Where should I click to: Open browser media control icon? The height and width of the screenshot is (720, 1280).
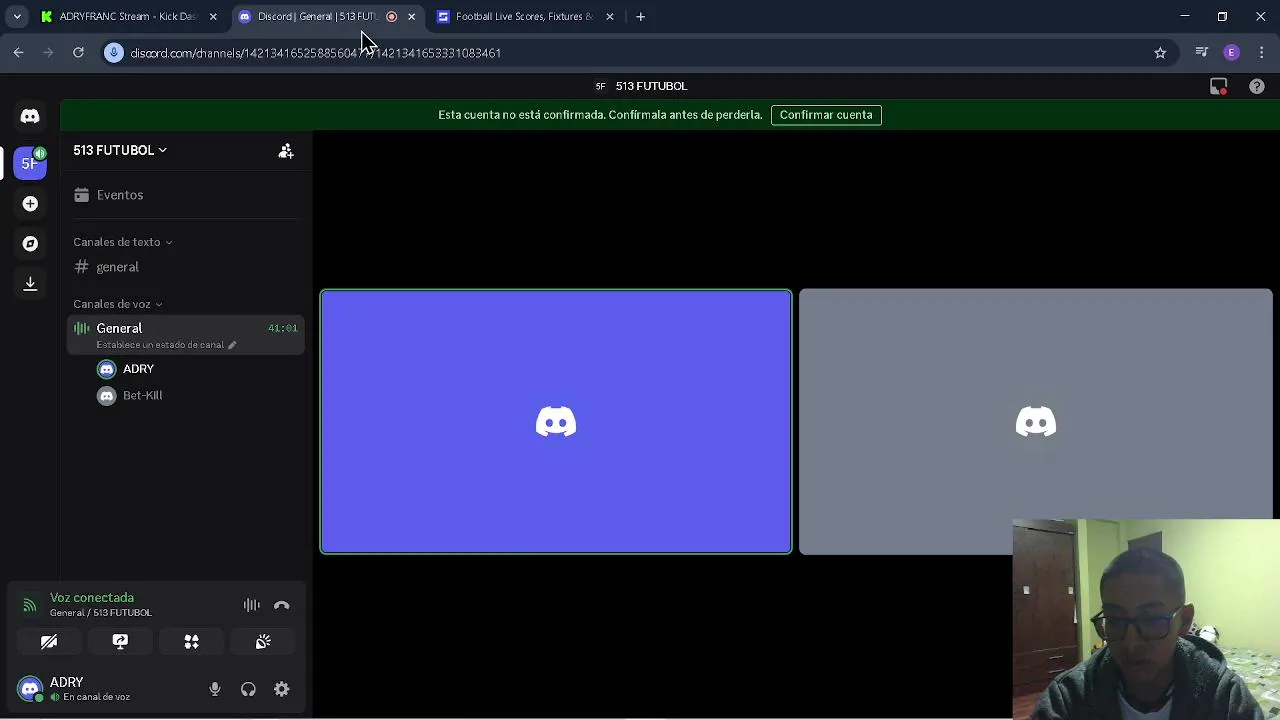click(1202, 53)
